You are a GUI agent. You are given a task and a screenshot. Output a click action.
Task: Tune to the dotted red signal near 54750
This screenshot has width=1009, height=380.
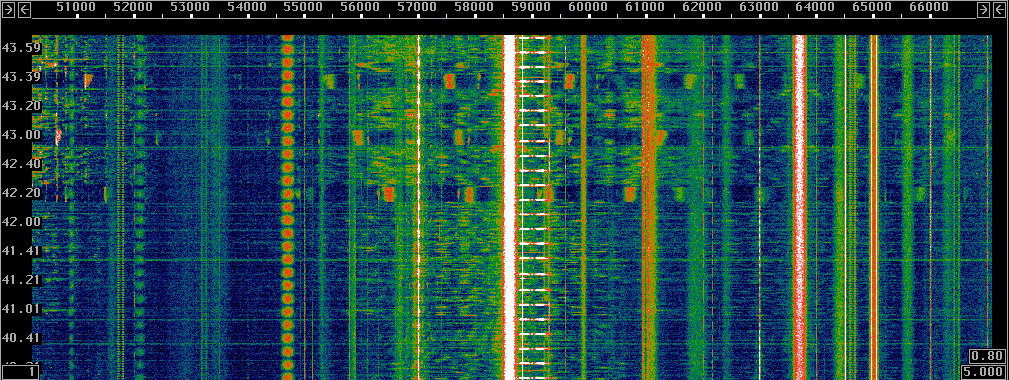(288, 206)
